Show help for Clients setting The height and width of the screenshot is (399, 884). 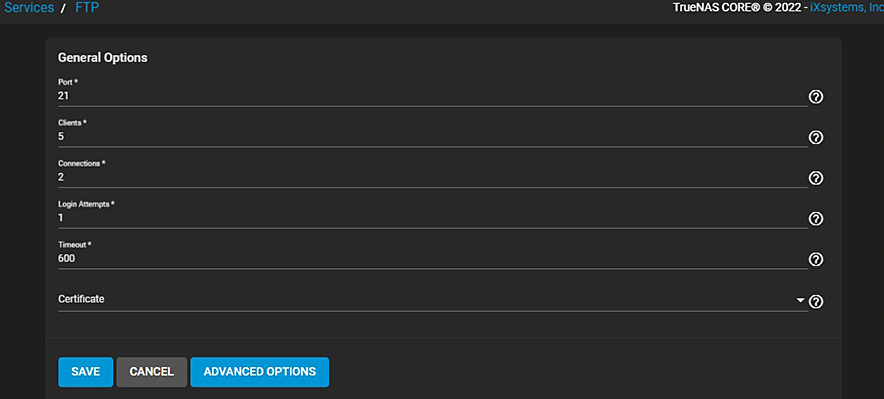coord(816,138)
